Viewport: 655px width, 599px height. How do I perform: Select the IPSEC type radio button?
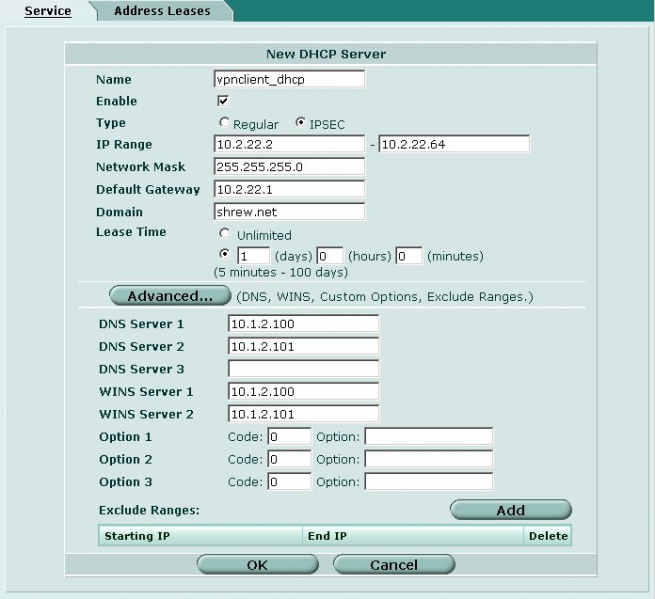[x=300, y=122]
